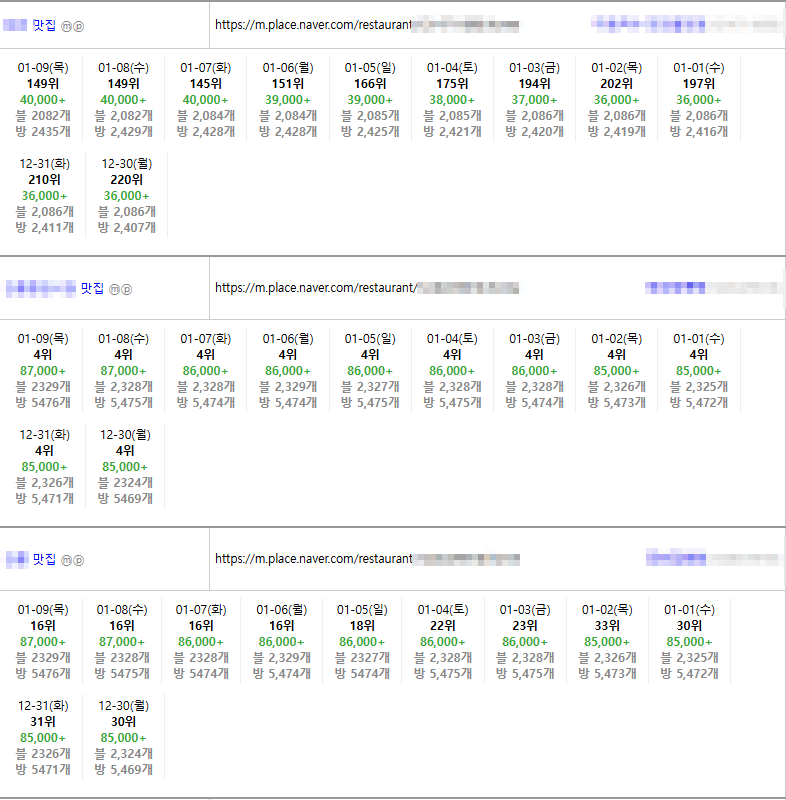This screenshot has height=800, width=786.
Task: Click the circled m icon in third row
Action: click(x=66, y=560)
